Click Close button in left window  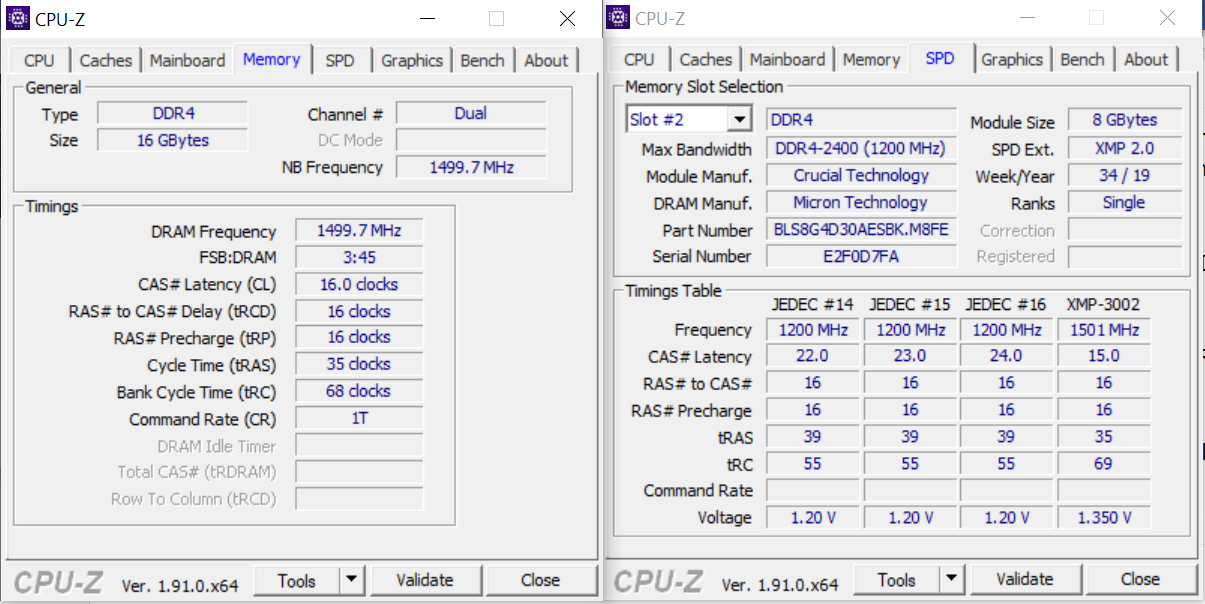(540, 580)
